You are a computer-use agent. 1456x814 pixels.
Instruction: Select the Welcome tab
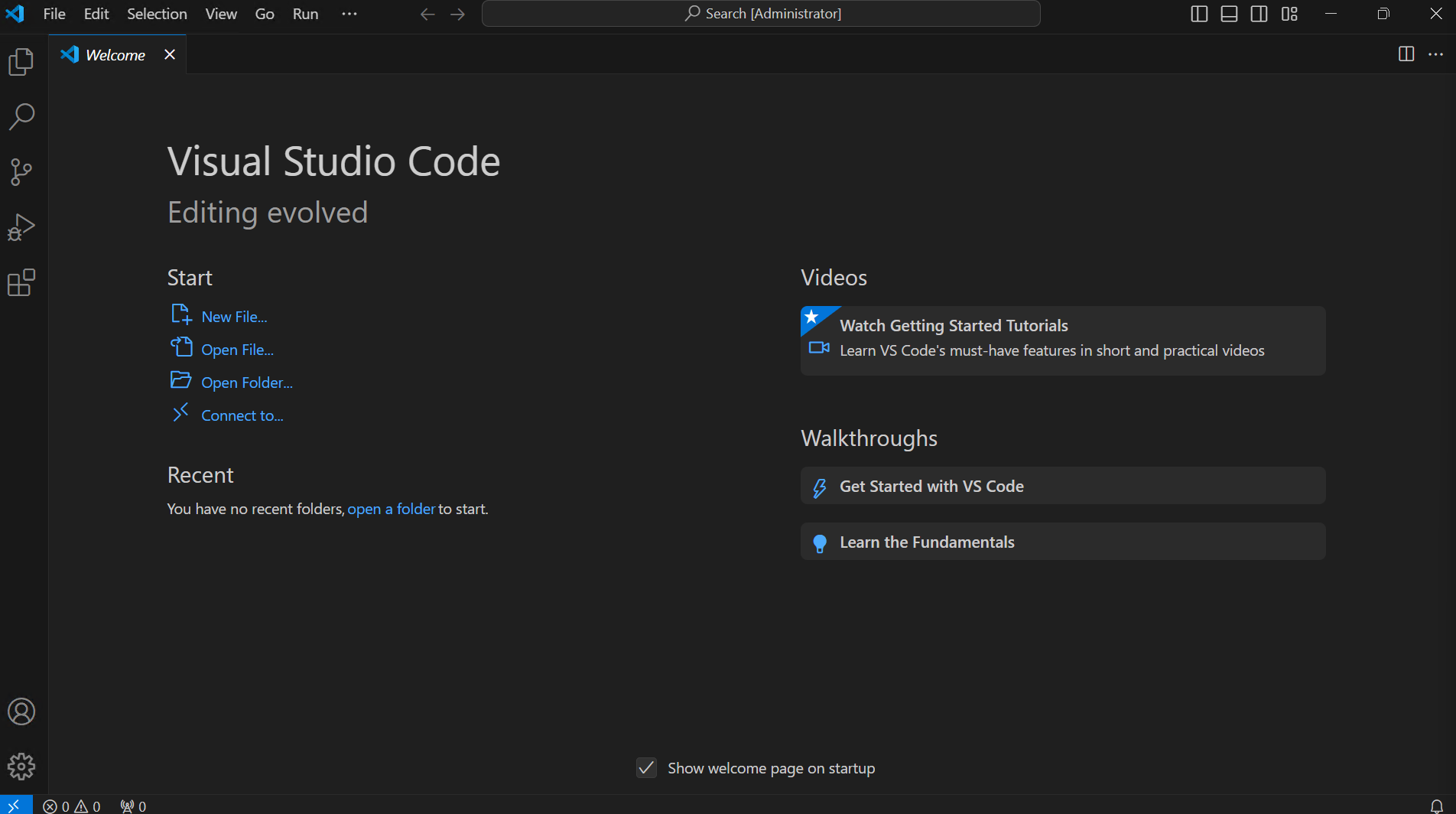115,54
